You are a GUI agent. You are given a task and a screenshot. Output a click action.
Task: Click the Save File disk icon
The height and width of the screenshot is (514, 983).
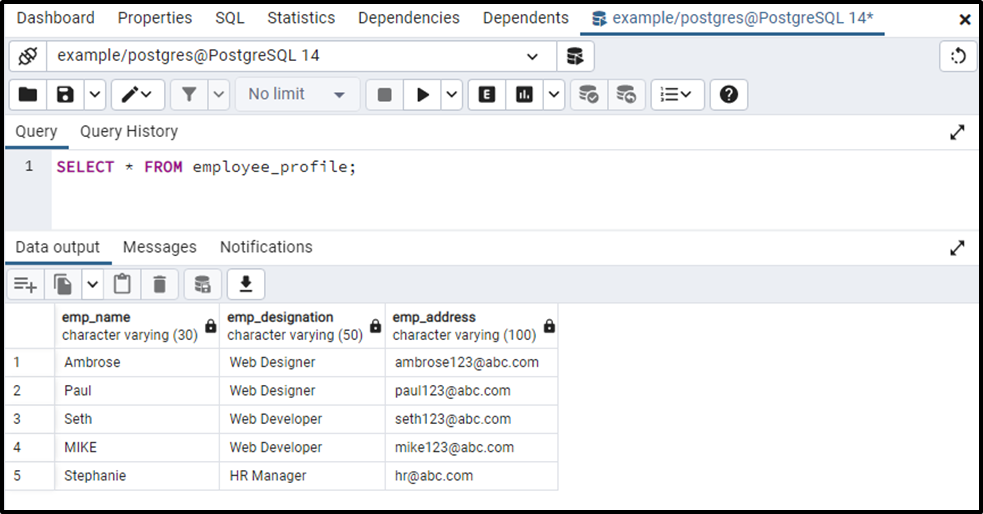tap(65, 95)
